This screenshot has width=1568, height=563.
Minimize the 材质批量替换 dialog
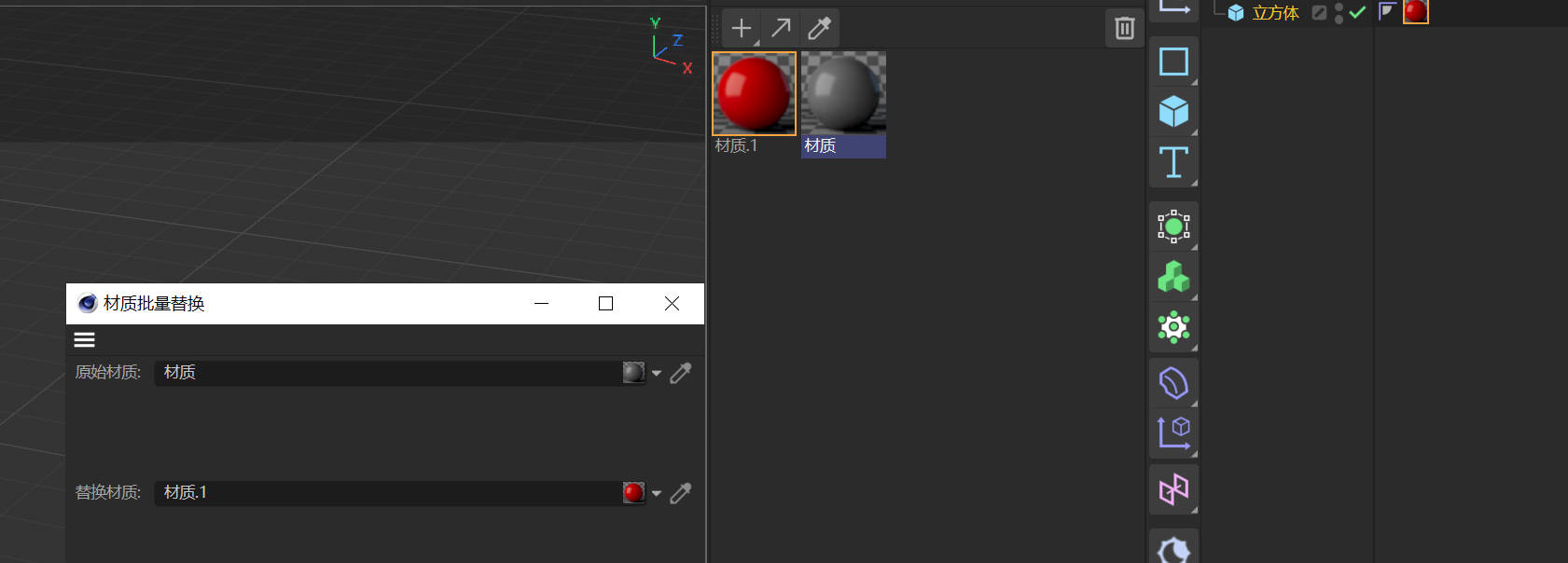pos(542,303)
